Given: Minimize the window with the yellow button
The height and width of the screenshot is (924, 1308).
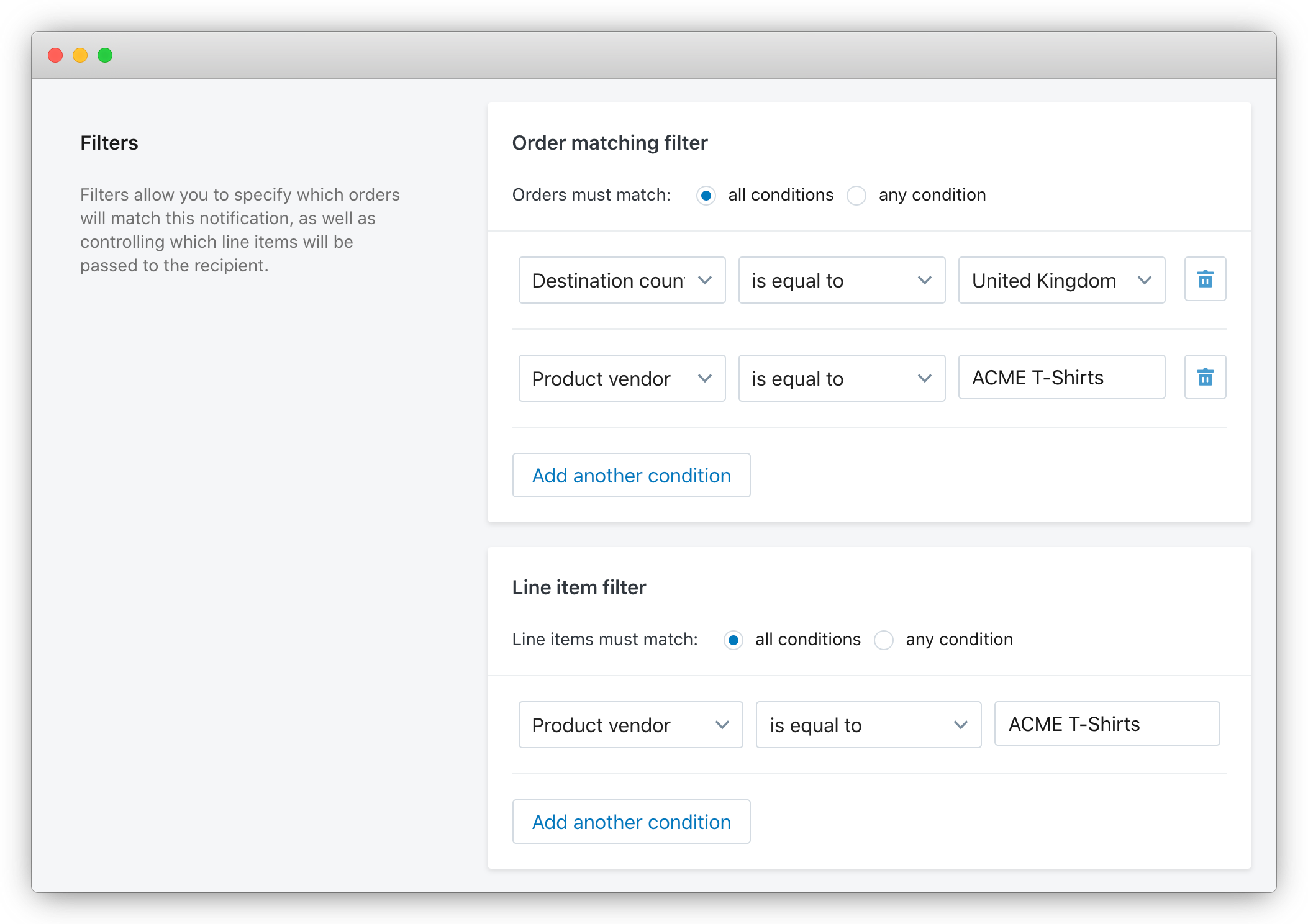Looking at the screenshot, I should click(80, 55).
